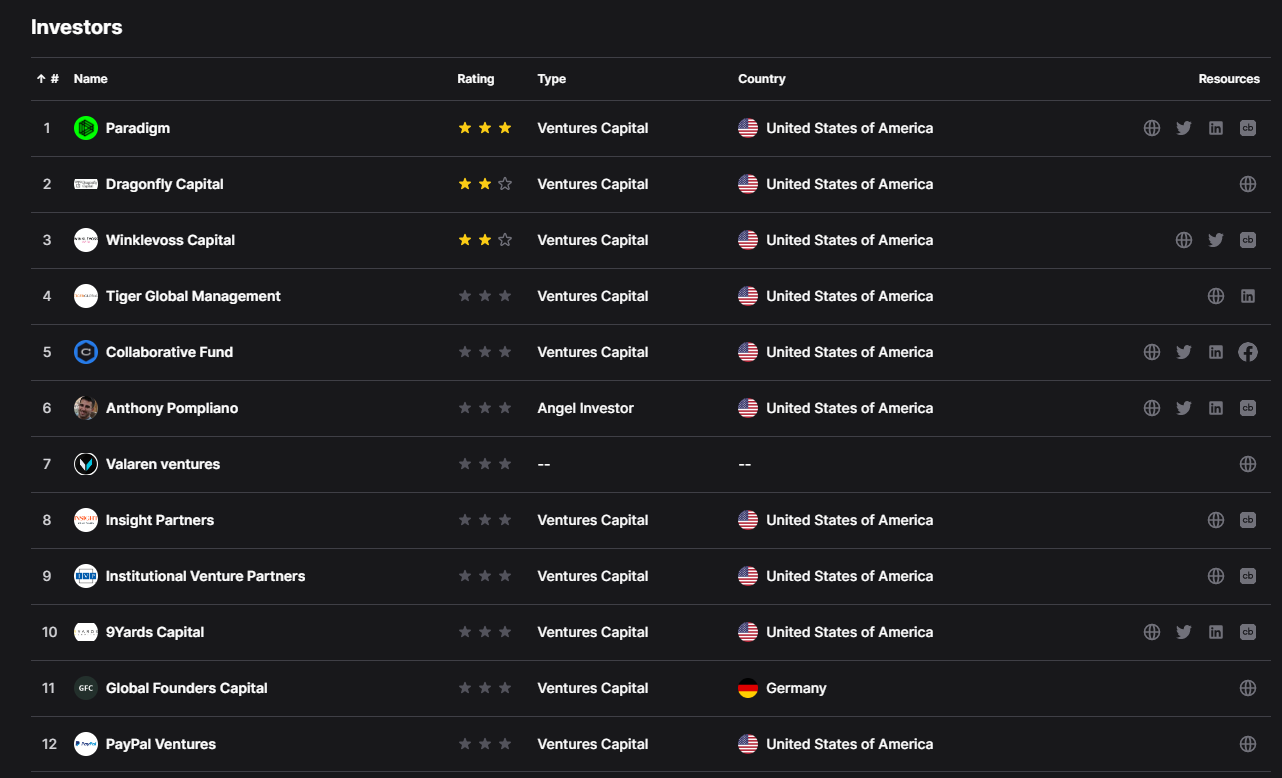Viewport: 1282px width, 778px height.
Task: Open the Anthony Pompliano investor link
Action: (172, 408)
